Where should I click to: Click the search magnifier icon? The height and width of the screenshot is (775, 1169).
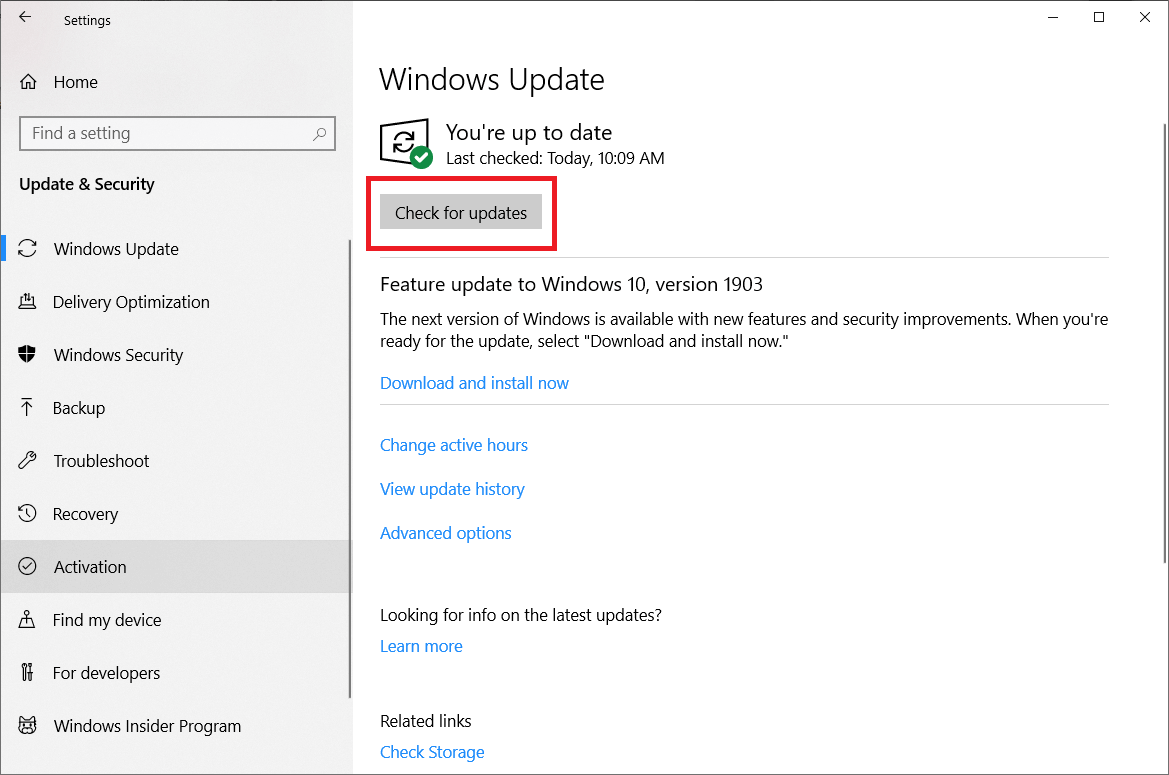point(319,134)
